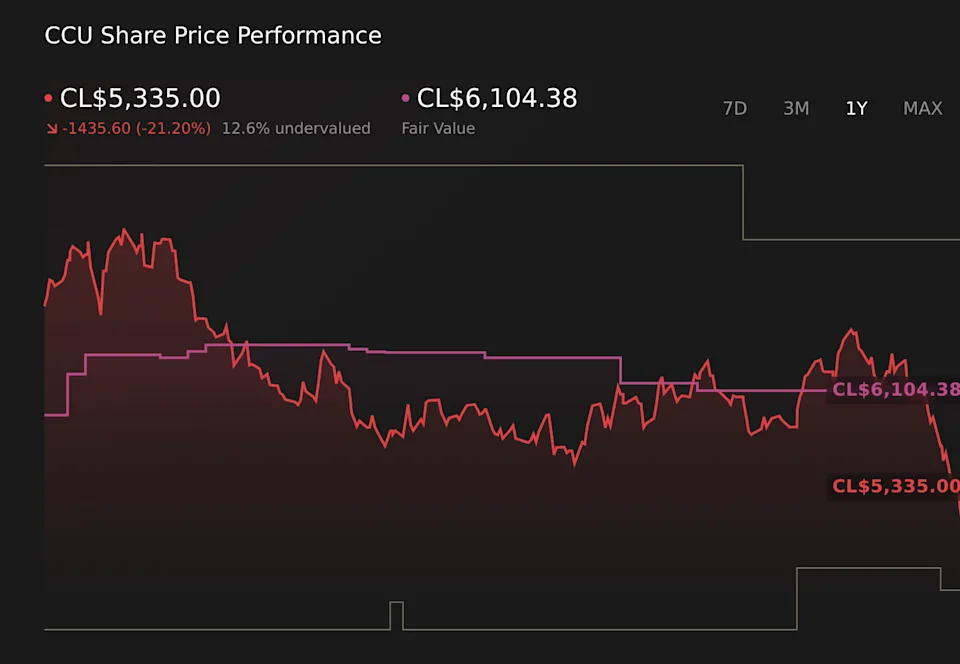Click red CL$5,335.00 label on the chart
Screen dimensions: 960x664
(895, 486)
